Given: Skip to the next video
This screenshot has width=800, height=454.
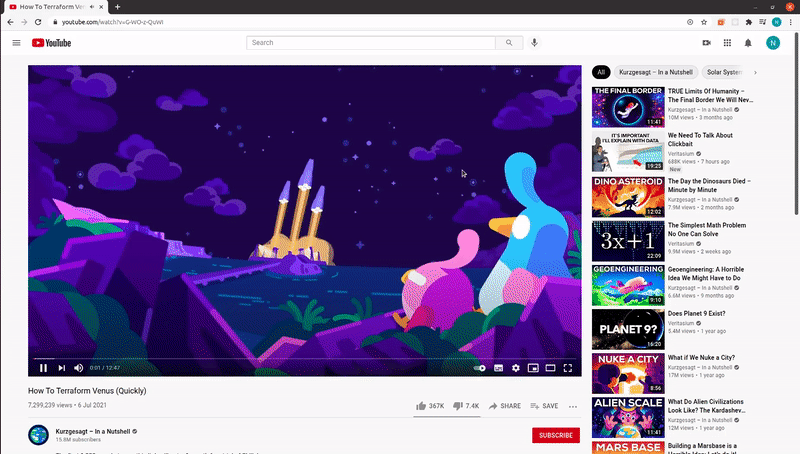Looking at the screenshot, I should pyautogui.click(x=61, y=368).
